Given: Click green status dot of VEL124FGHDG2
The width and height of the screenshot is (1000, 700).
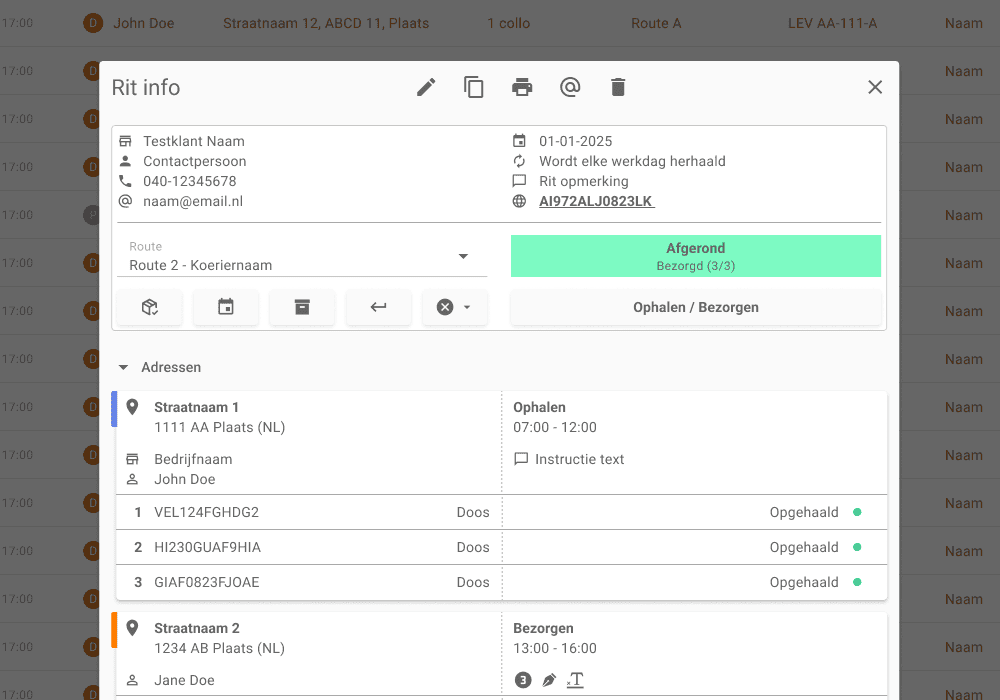Looking at the screenshot, I should click(x=857, y=512).
